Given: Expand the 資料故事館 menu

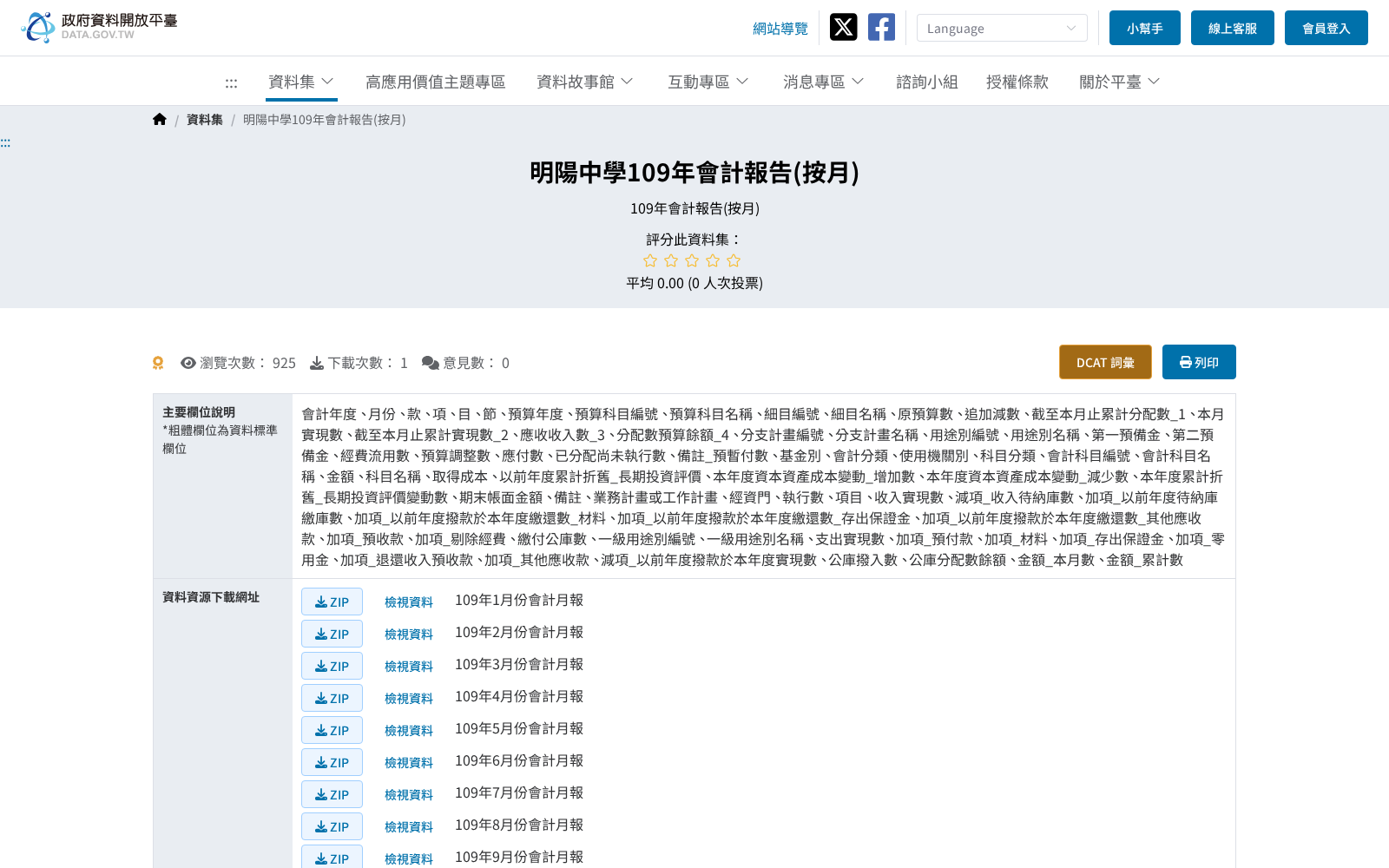Looking at the screenshot, I should [x=585, y=82].
